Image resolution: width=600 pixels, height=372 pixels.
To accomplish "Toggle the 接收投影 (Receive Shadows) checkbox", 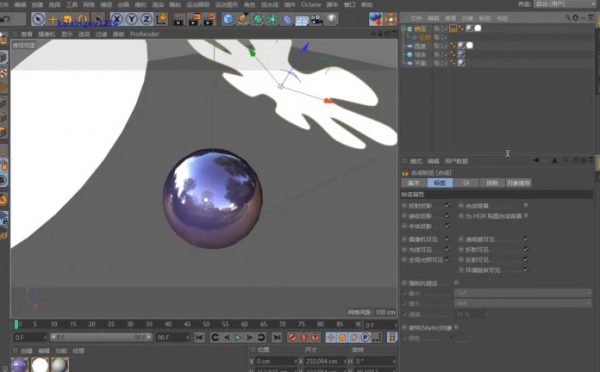I will [447, 216].
